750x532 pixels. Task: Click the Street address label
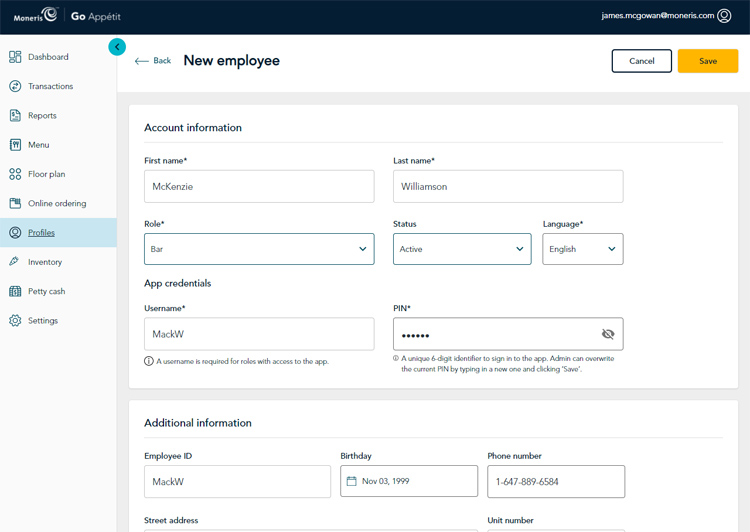(171, 520)
